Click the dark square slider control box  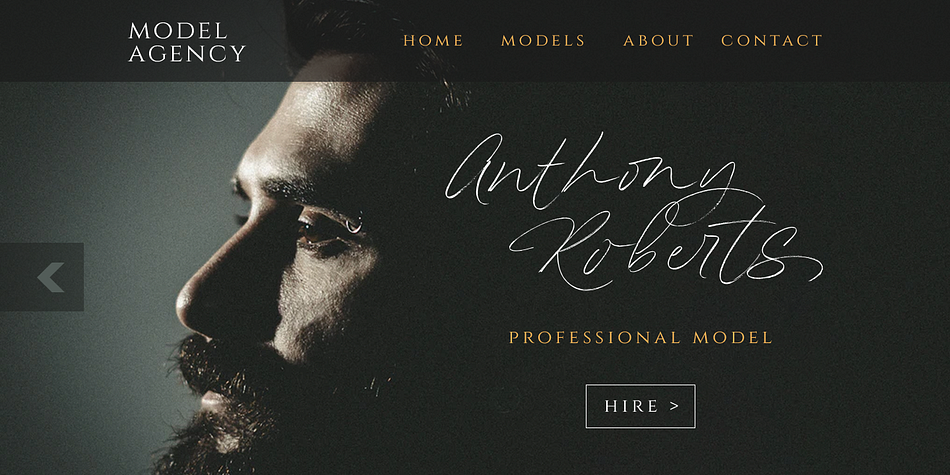click(42, 277)
